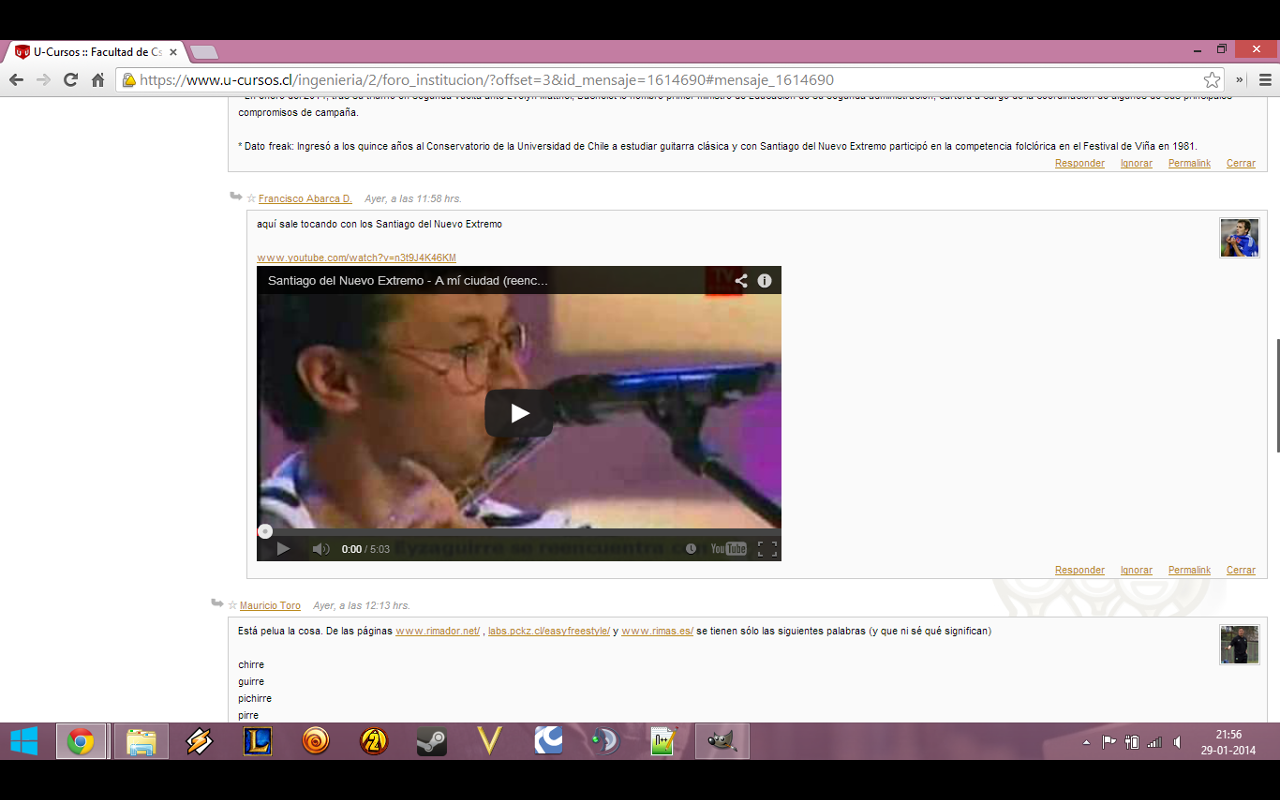This screenshot has width=1280, height=800.
Task: Click Responder on the top message
Action: click(1080, 163)
